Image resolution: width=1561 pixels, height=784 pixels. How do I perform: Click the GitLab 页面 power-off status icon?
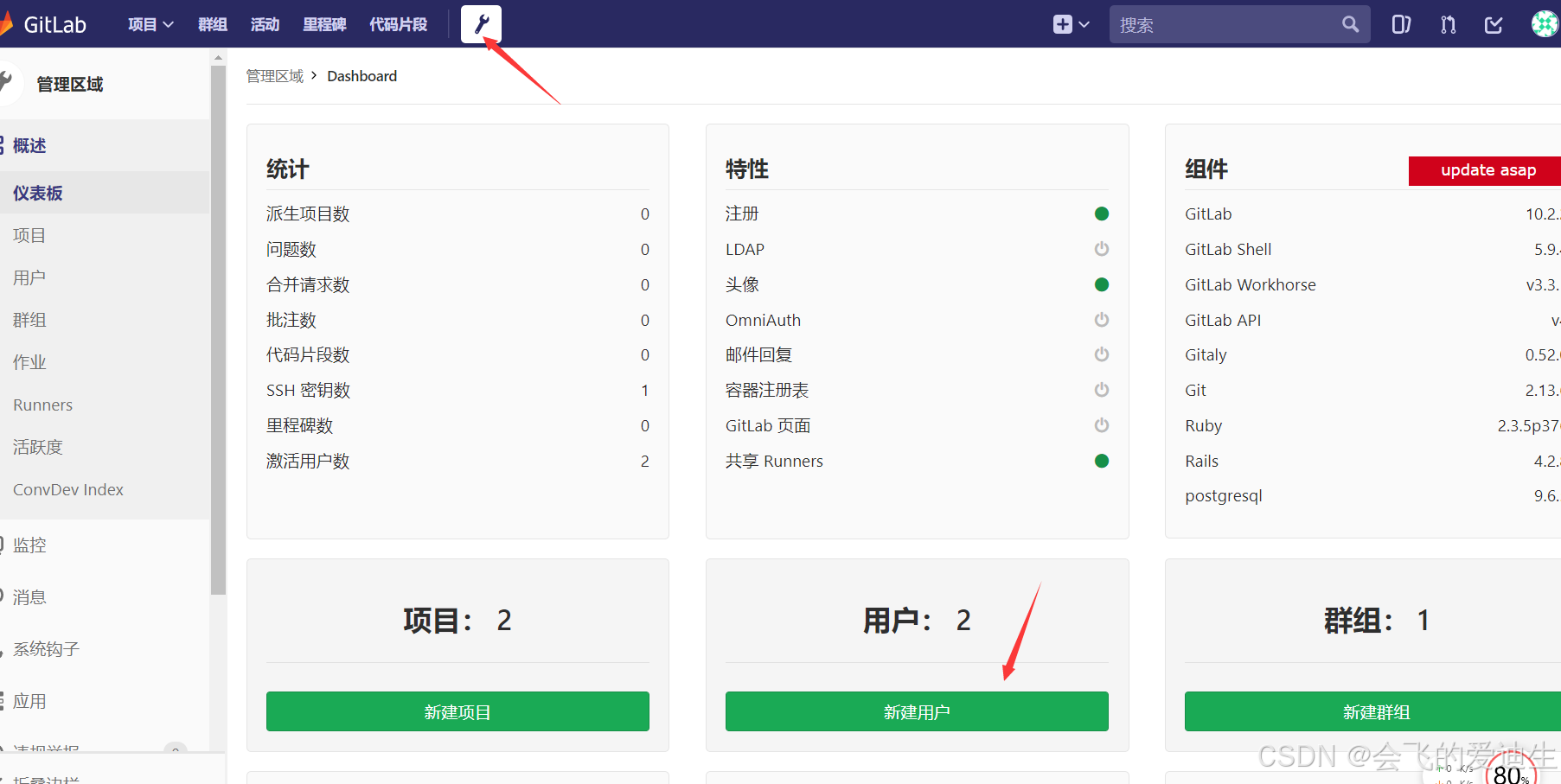(1102, 425)
